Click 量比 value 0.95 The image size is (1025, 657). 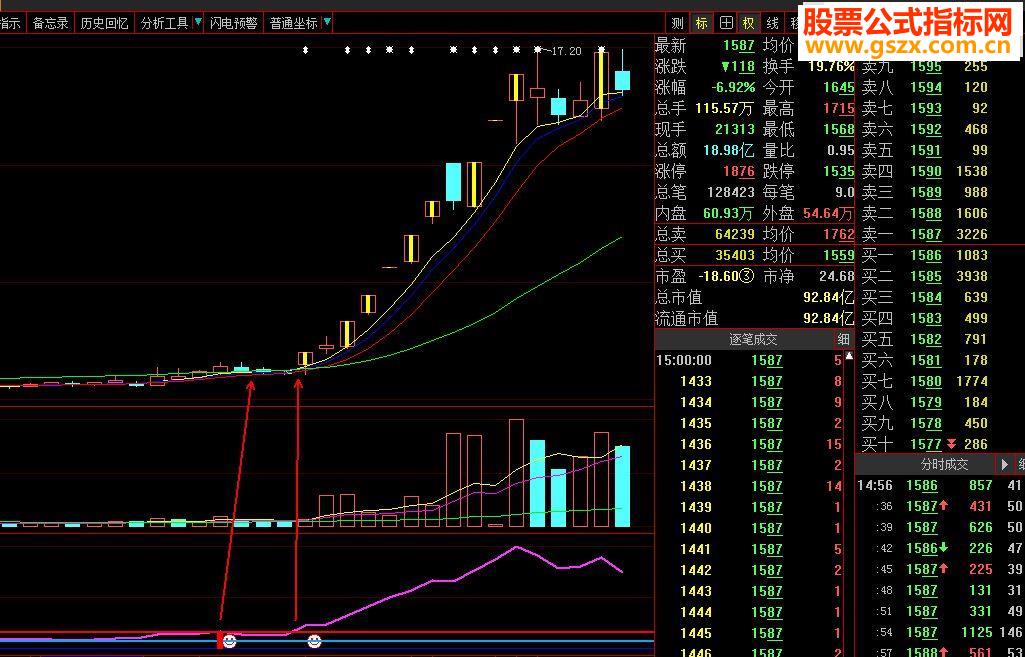[x=841, y=150]
